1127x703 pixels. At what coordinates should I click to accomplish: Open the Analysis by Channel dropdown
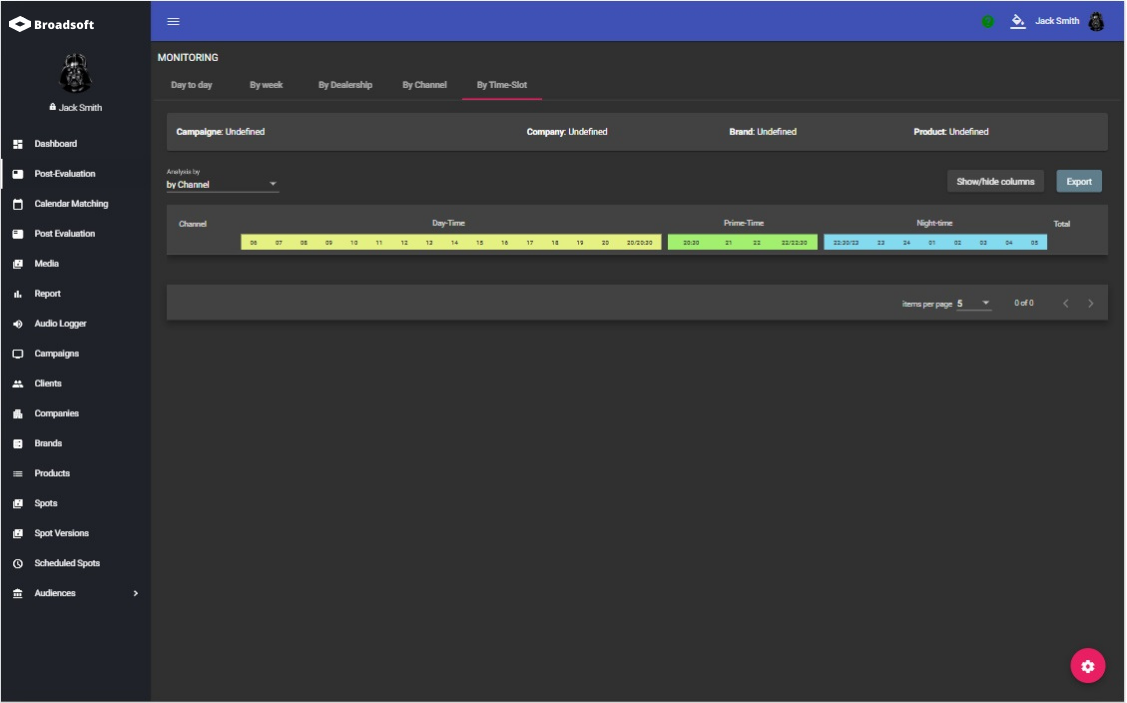222,184
